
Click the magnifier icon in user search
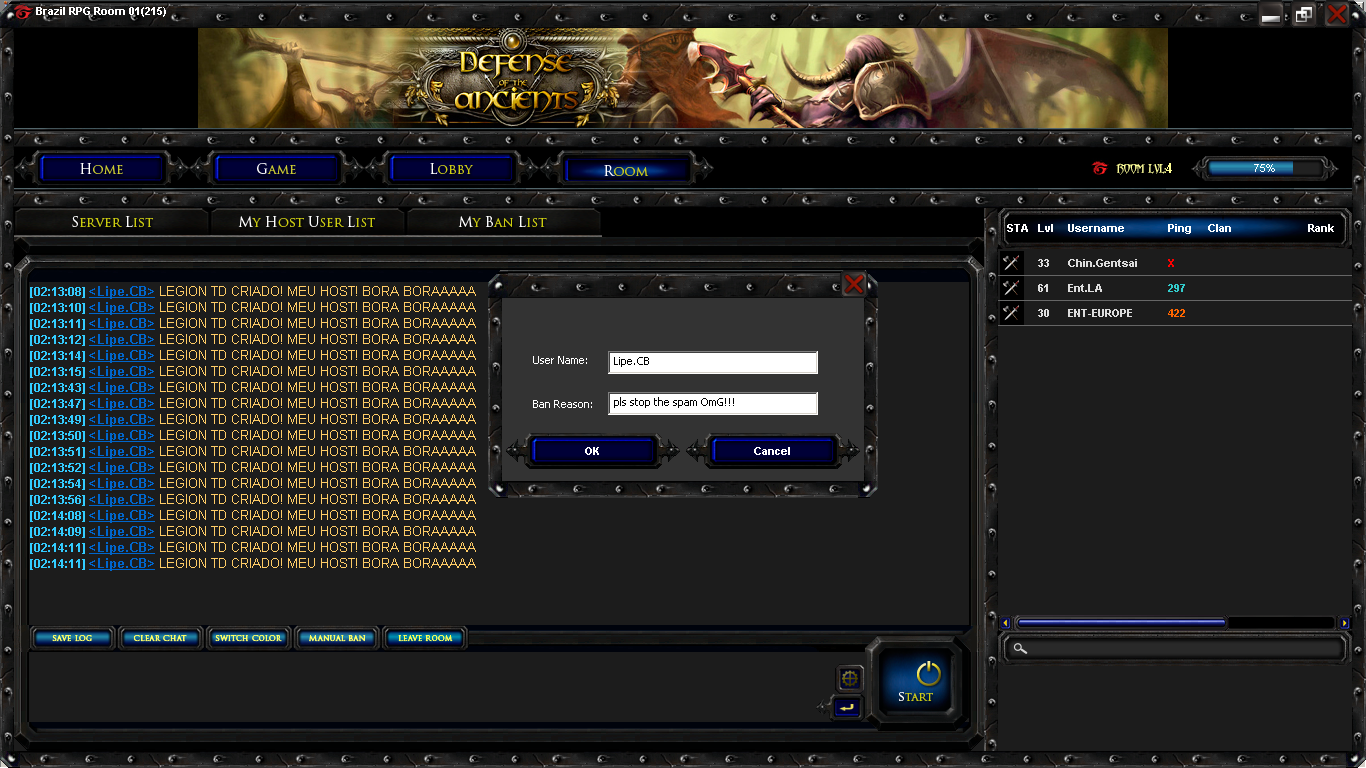pos(1020,649)
